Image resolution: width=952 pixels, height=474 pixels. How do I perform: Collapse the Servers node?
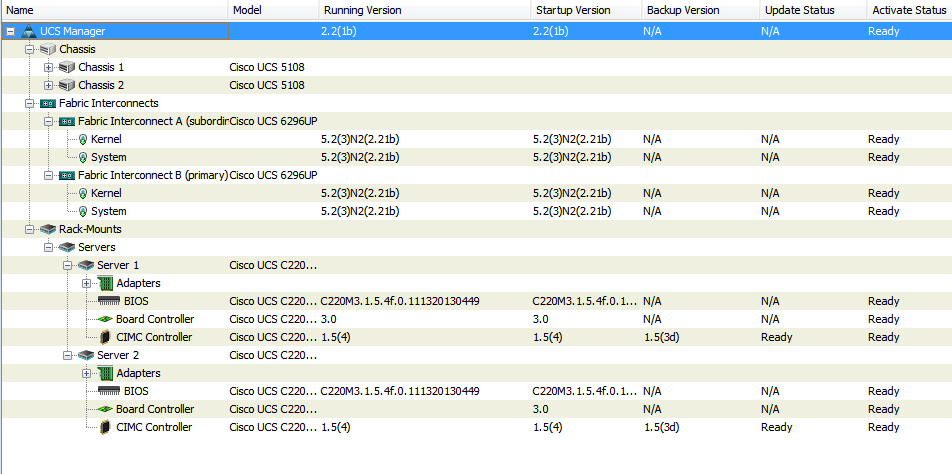pos(49,248)
